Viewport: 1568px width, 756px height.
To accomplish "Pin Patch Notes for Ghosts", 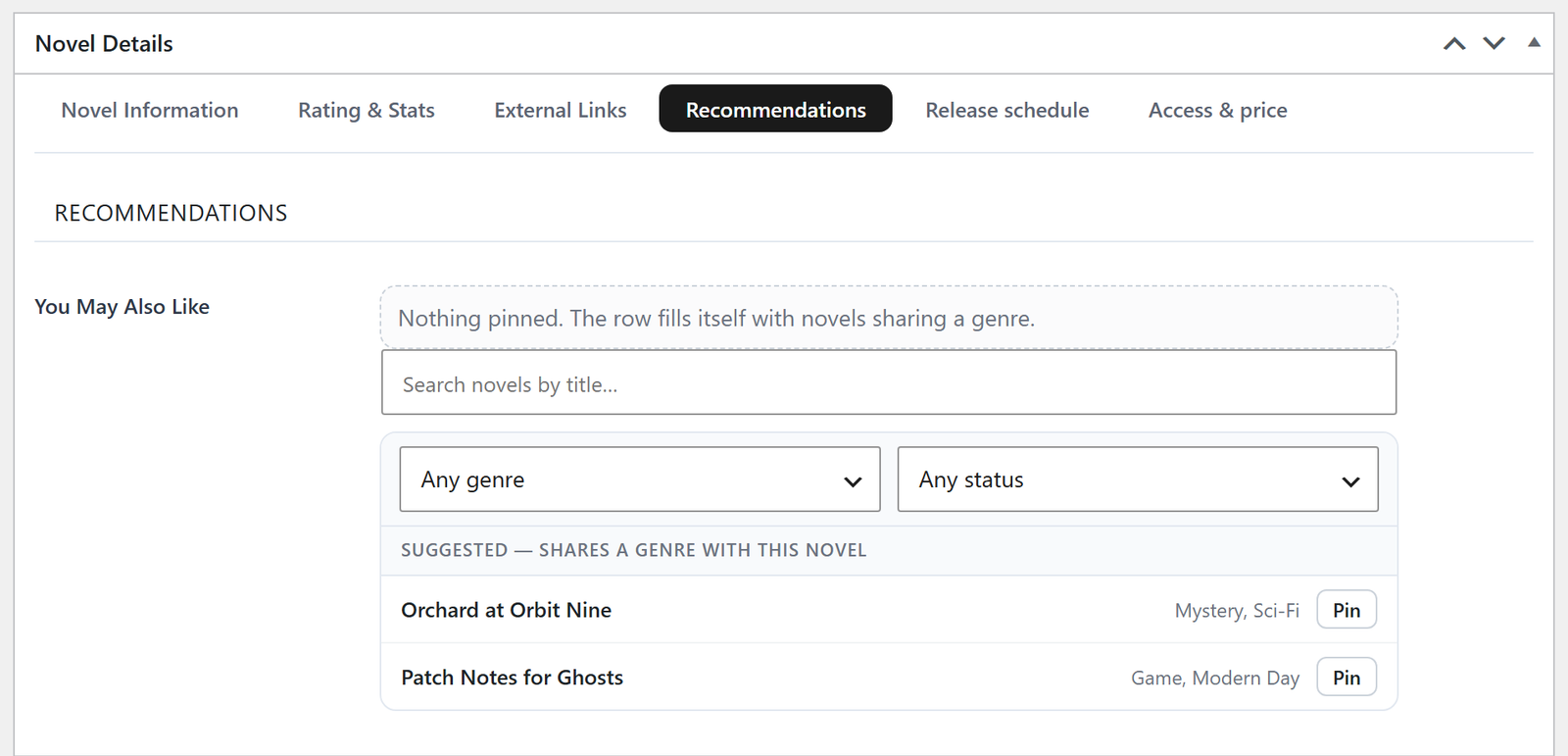I will [x=1347, y=678].
